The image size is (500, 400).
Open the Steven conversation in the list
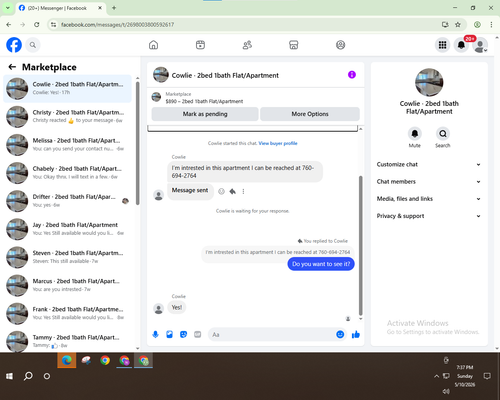pos(67,257)
